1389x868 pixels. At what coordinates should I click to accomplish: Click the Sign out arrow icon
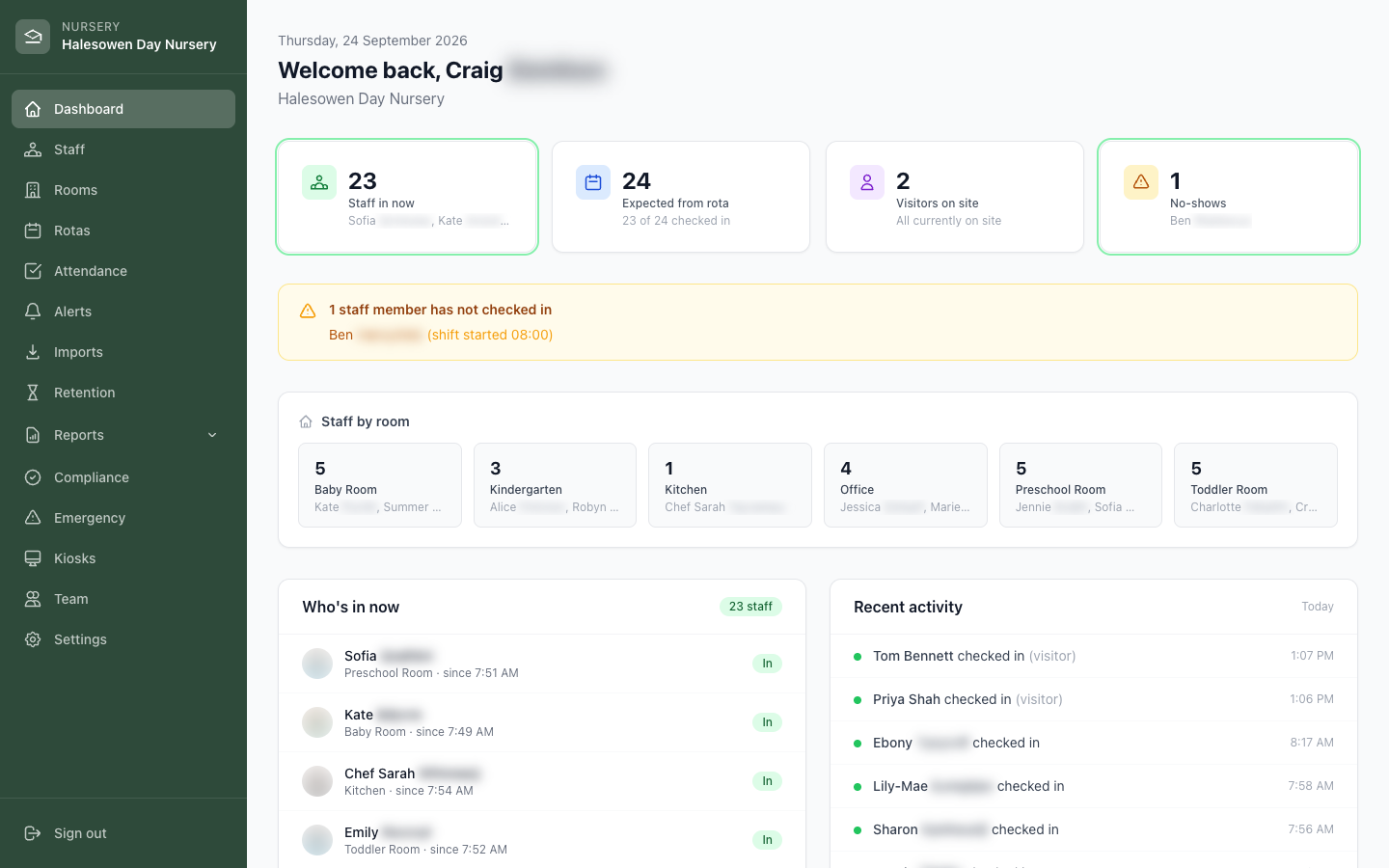coord(33,833)
